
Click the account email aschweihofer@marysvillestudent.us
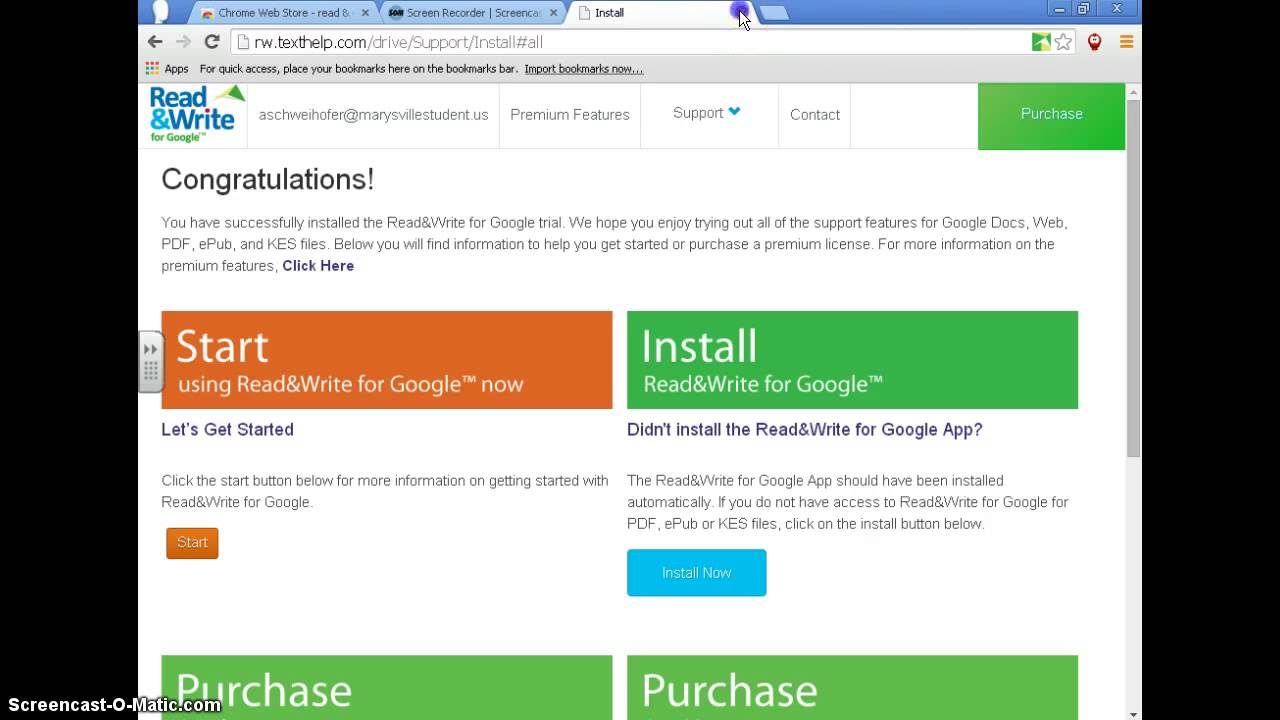(374, 114)
